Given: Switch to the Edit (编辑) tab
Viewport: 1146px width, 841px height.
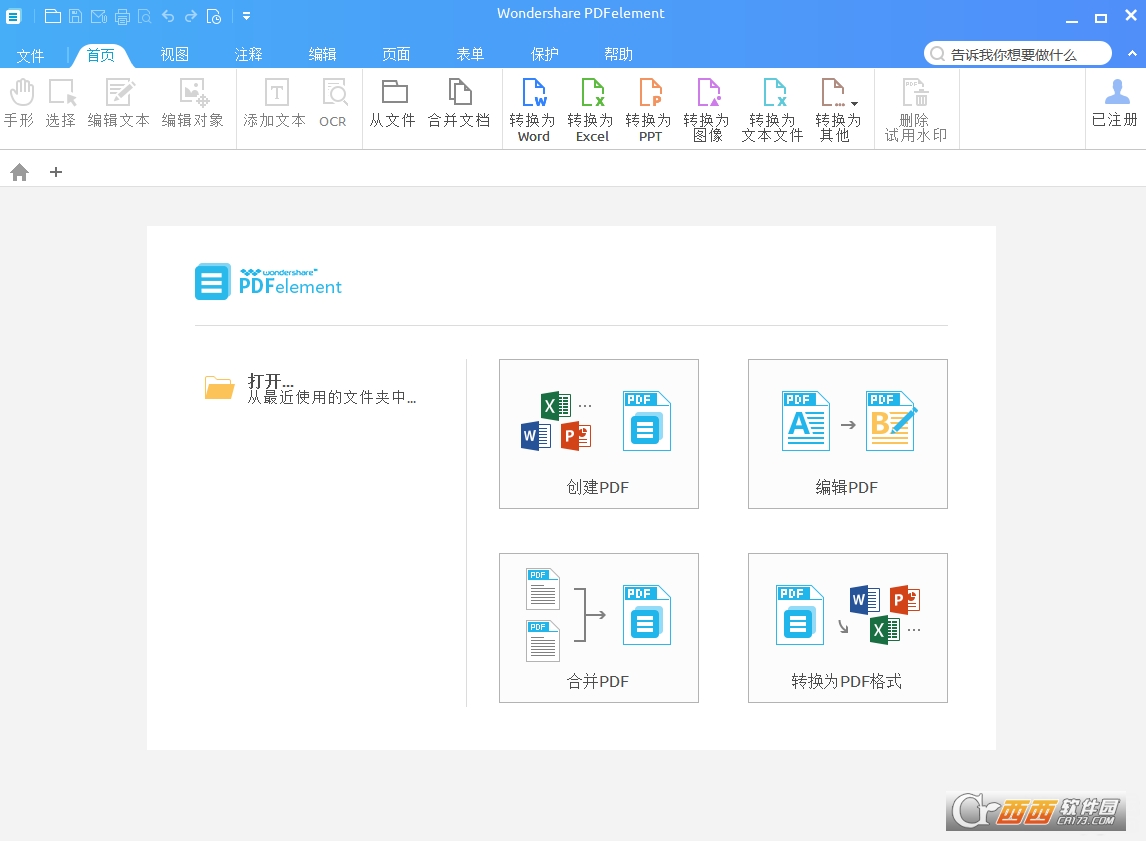Looking at the screenshot, I should (x=322, y=55).
